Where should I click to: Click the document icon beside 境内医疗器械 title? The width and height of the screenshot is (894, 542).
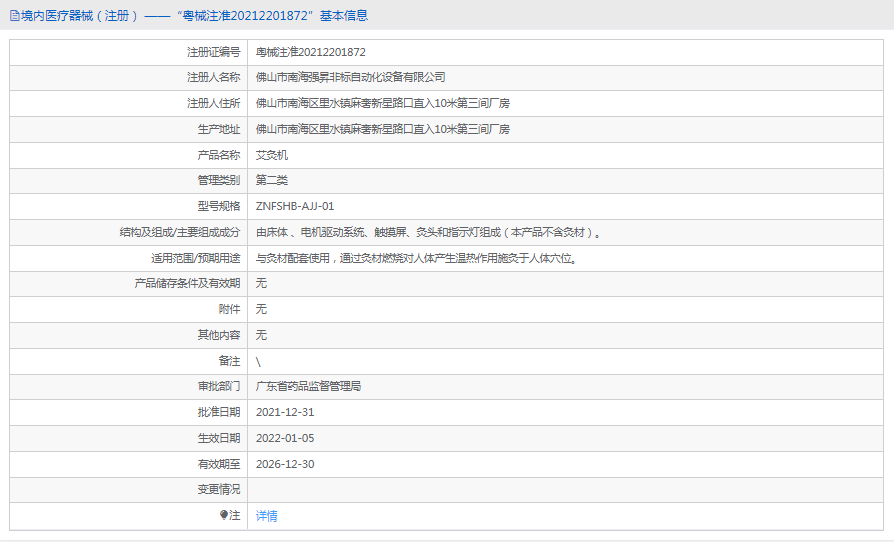(14, 16)
